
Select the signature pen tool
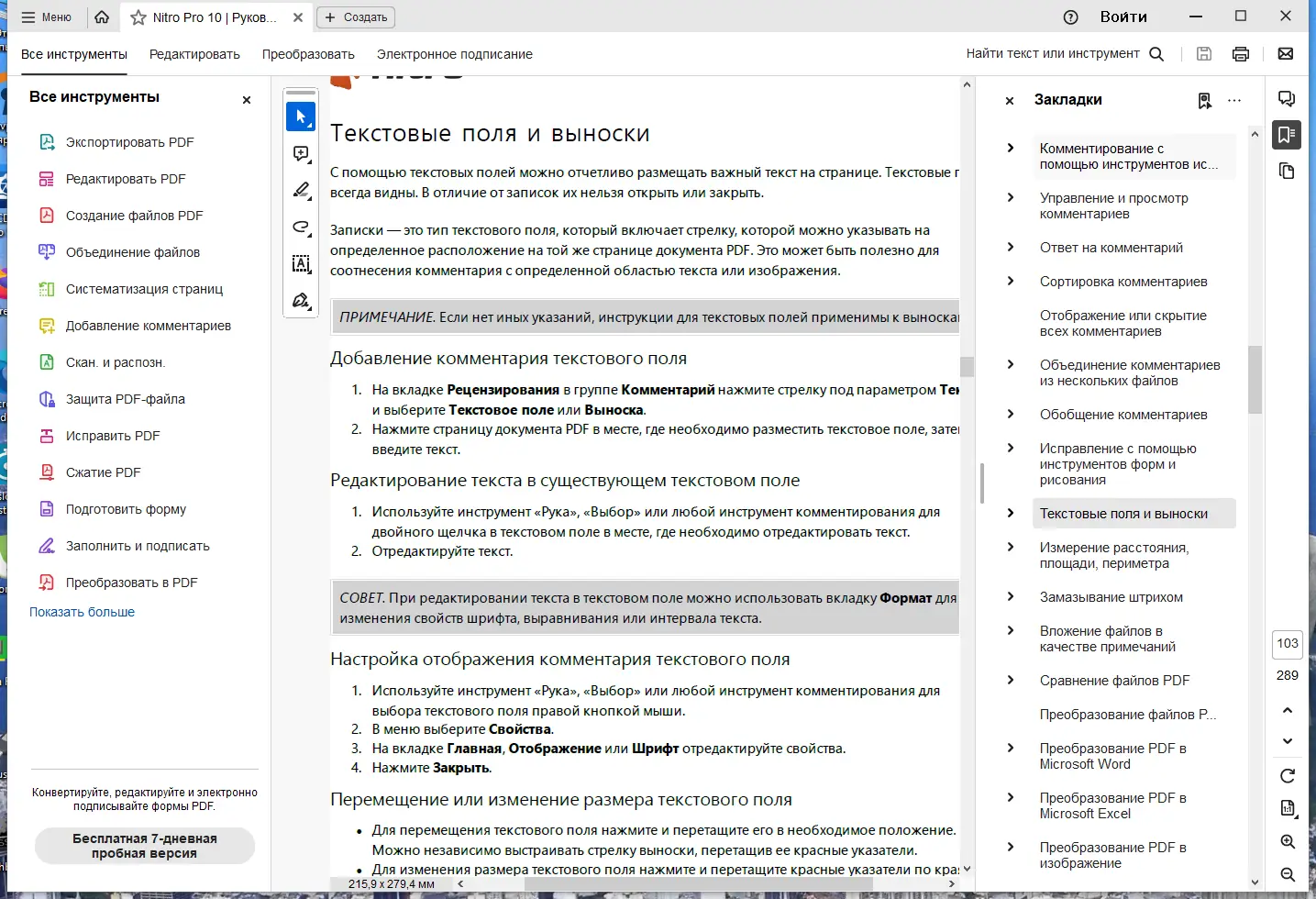pyautogui.click(x=301, y=300)
